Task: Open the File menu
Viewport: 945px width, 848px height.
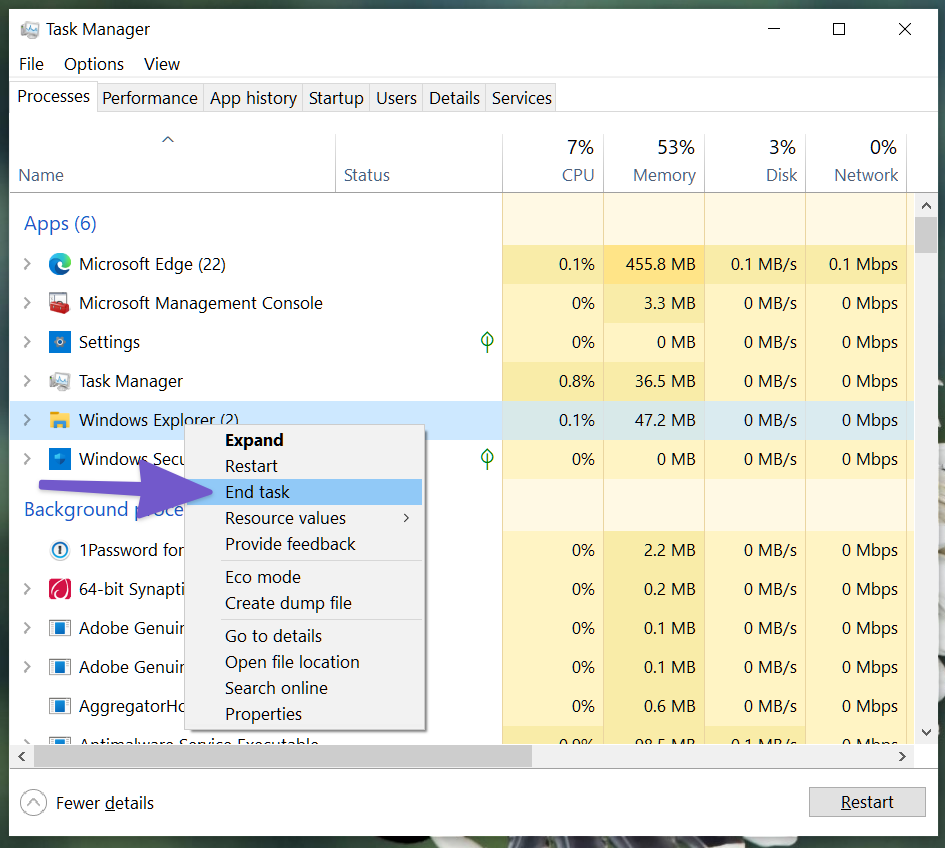Action: pyautogui.click(x=31, y=64)
